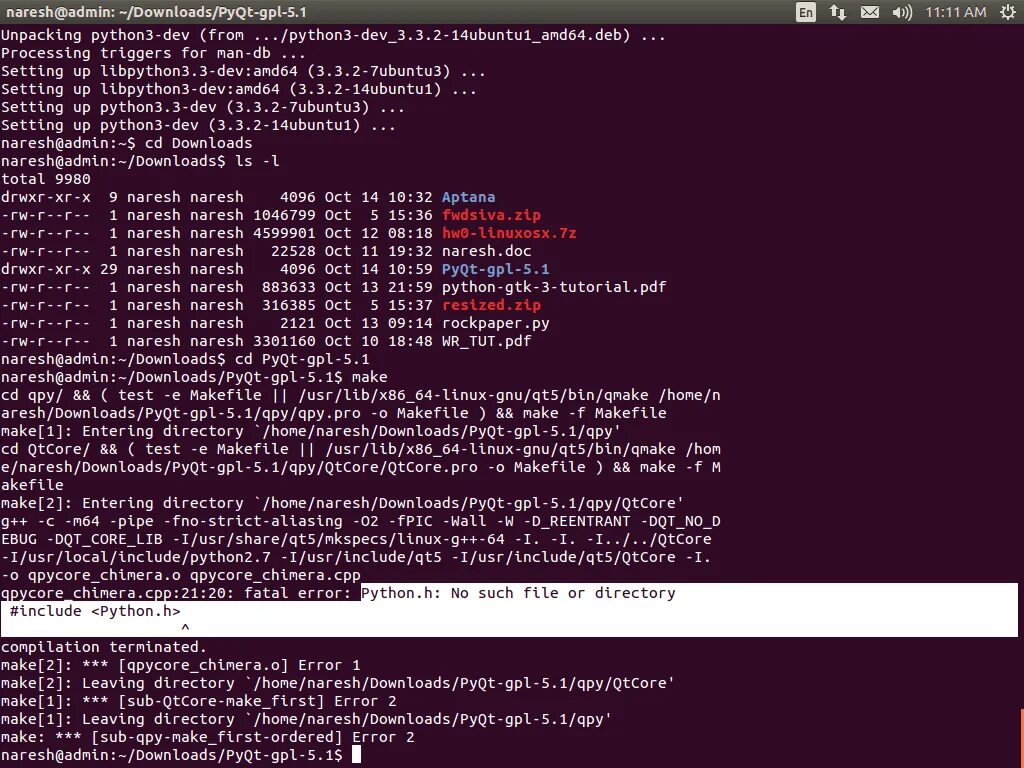Click the 'cd Downloads' command text
Image resolution: width=1024 pixels, height=768 pixels.
[x=199, y=143]
